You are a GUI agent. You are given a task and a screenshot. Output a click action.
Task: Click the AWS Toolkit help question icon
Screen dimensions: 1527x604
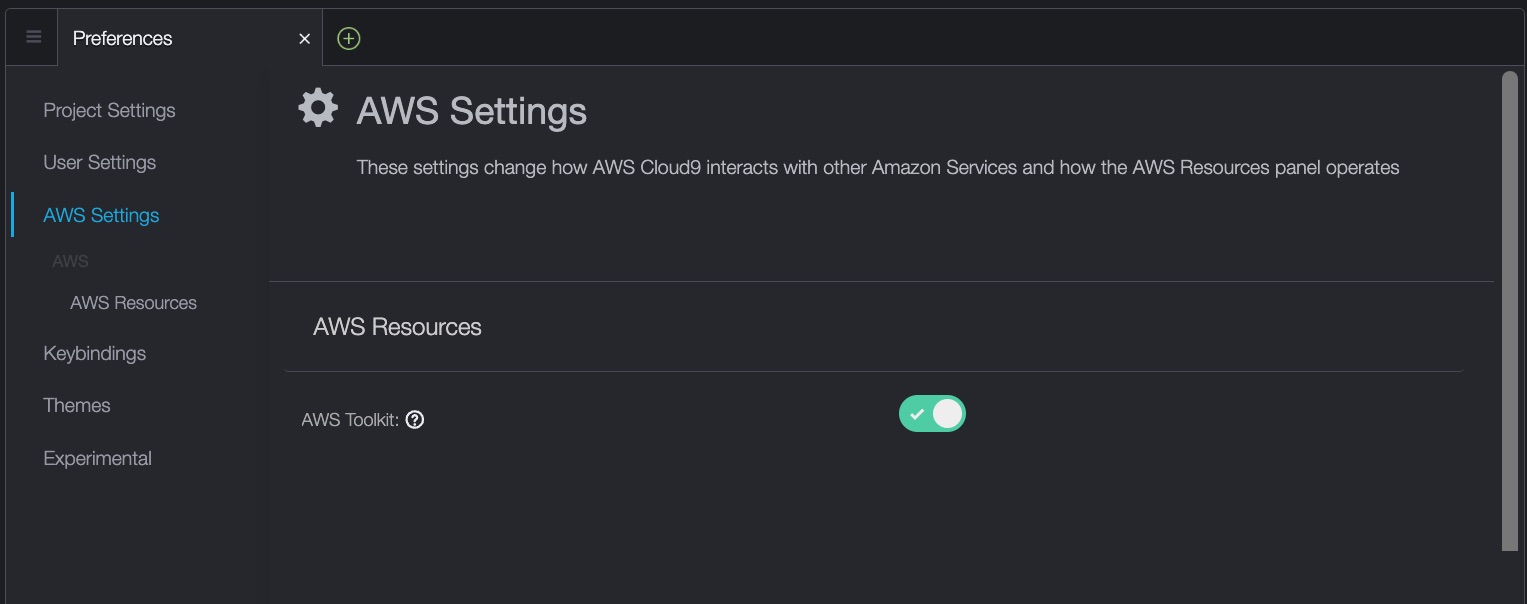pyautogui.click(x=415, y=420)
